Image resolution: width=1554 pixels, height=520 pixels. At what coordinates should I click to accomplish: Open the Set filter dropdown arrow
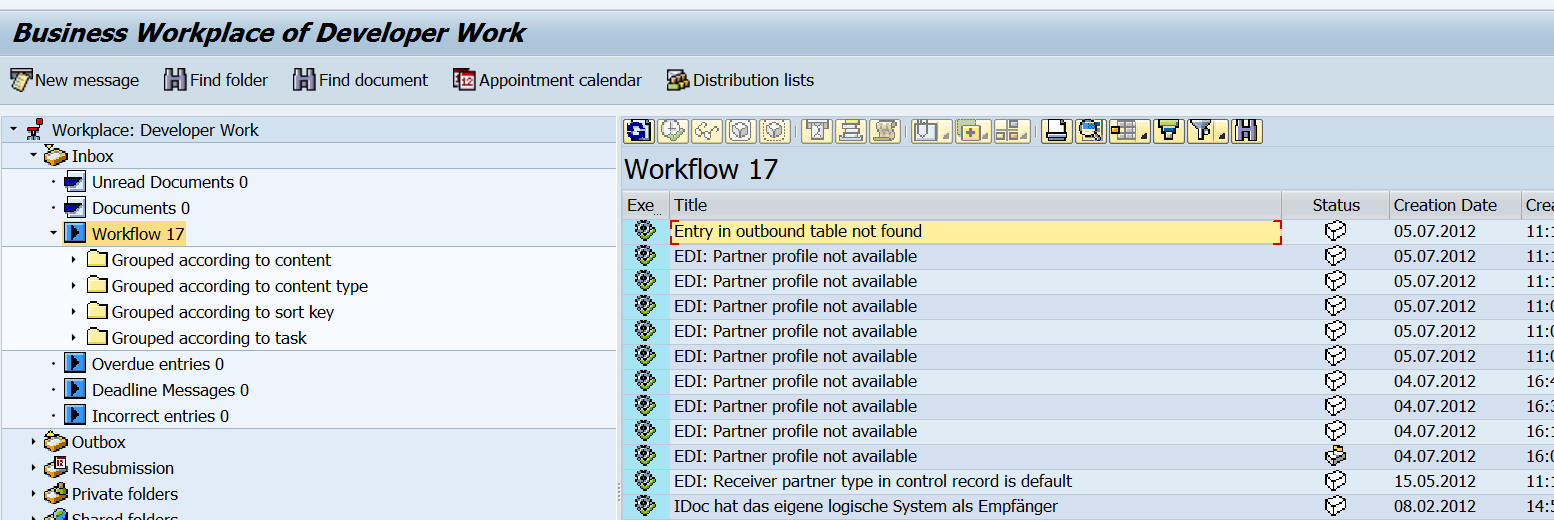[x=1222, y=137]
